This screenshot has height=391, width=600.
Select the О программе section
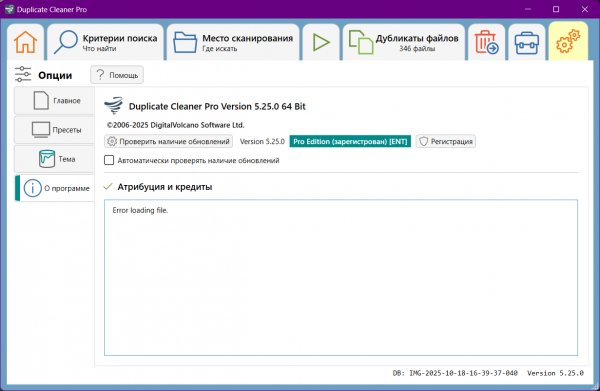(55, 188)
